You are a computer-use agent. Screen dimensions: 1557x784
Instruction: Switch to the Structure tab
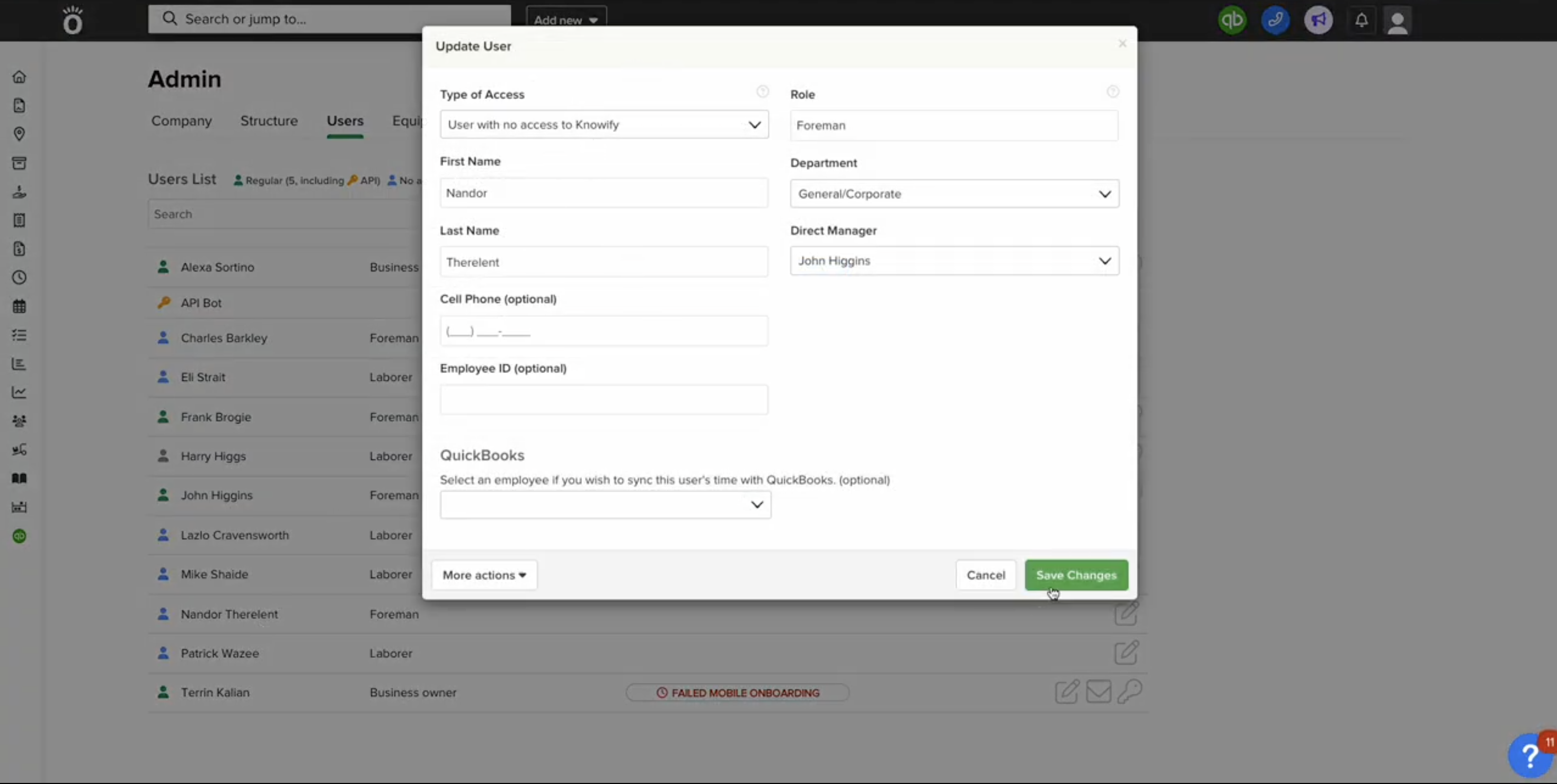(x=269, y=121)
